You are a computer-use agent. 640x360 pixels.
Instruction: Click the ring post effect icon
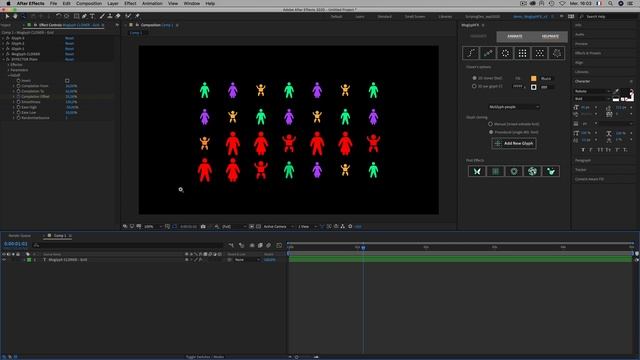coord(514,171)
